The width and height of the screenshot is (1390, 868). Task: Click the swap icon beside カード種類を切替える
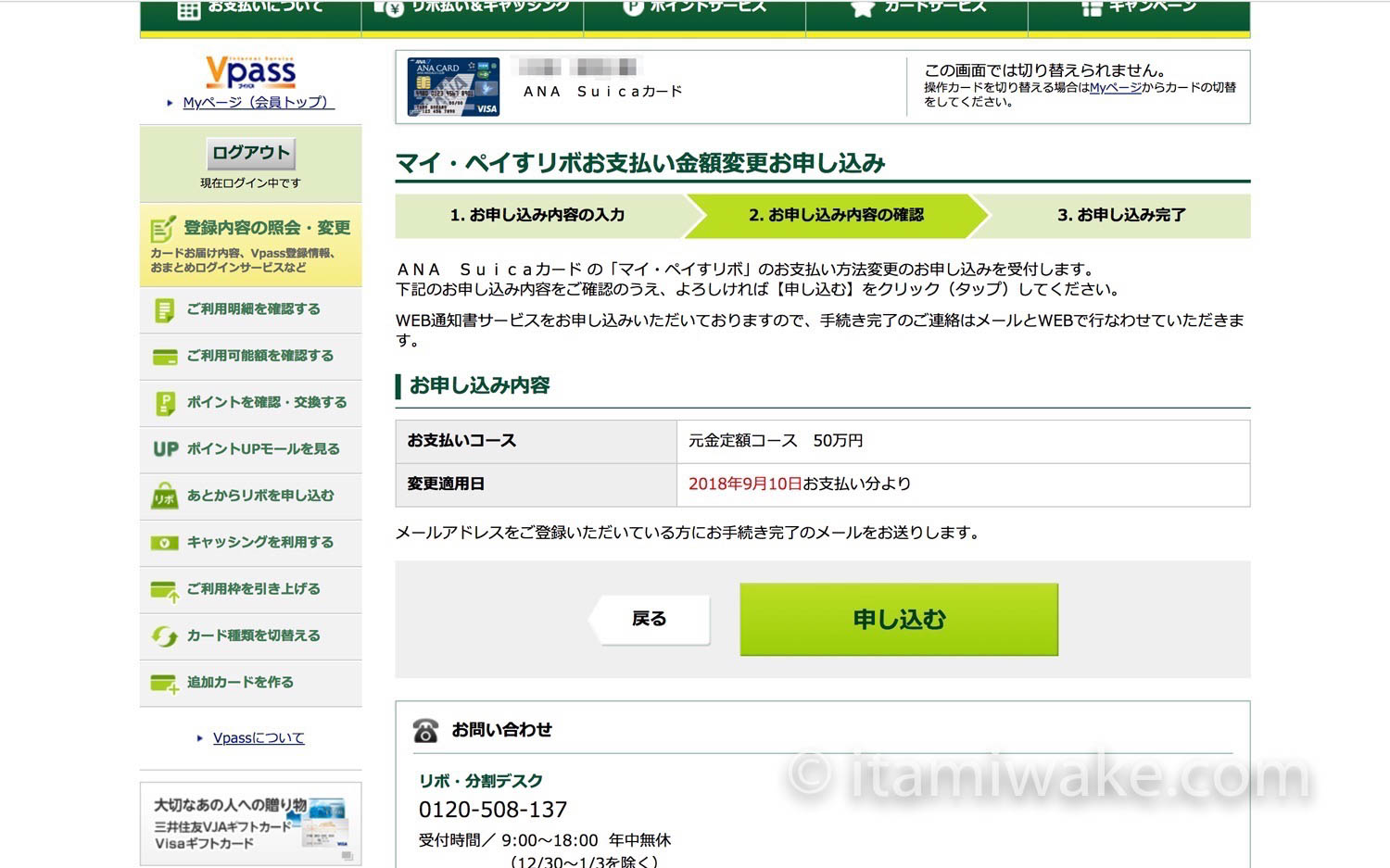tap(164, 636)
